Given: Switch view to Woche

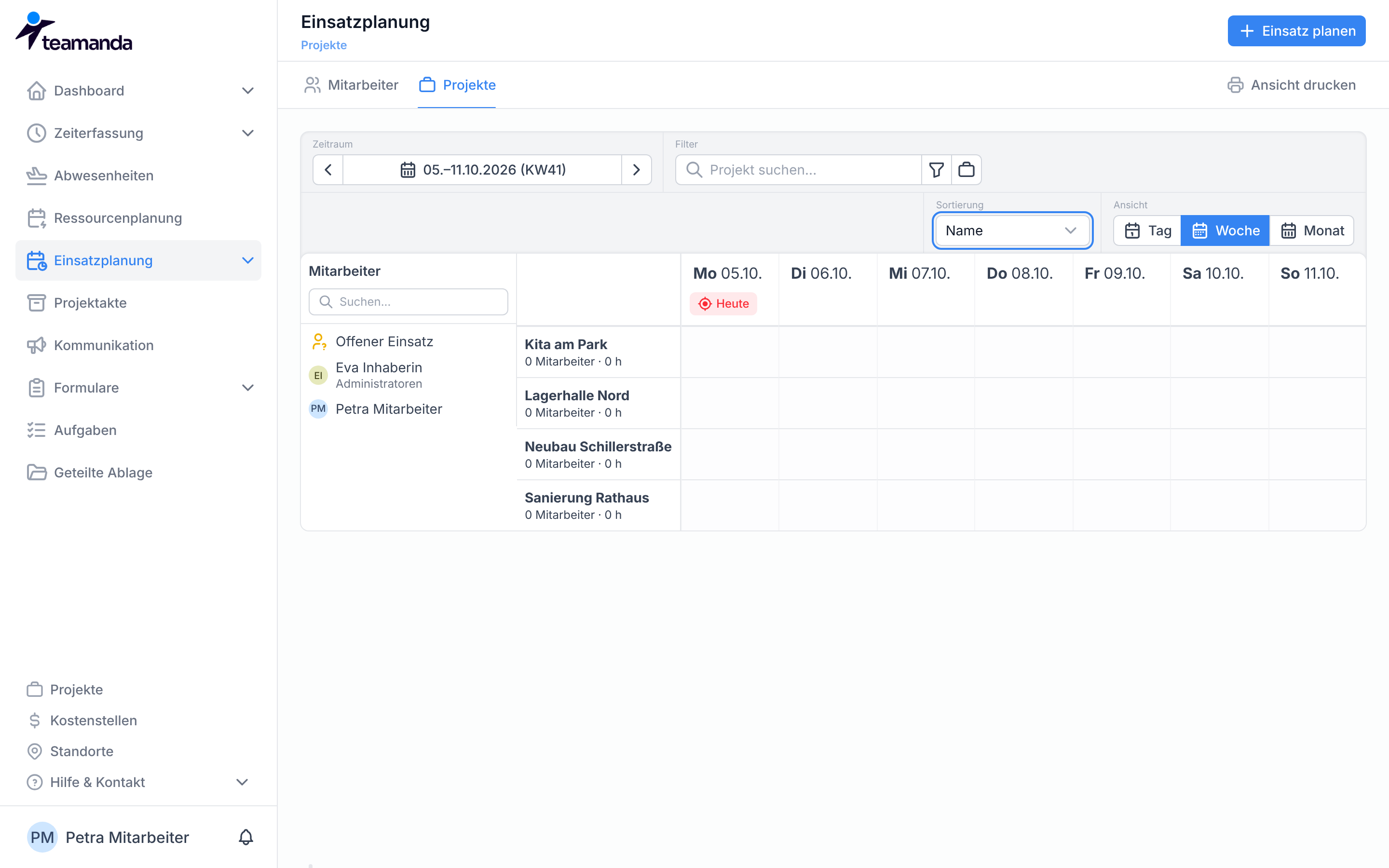Looking at the screenshot, I should 1226,231.
